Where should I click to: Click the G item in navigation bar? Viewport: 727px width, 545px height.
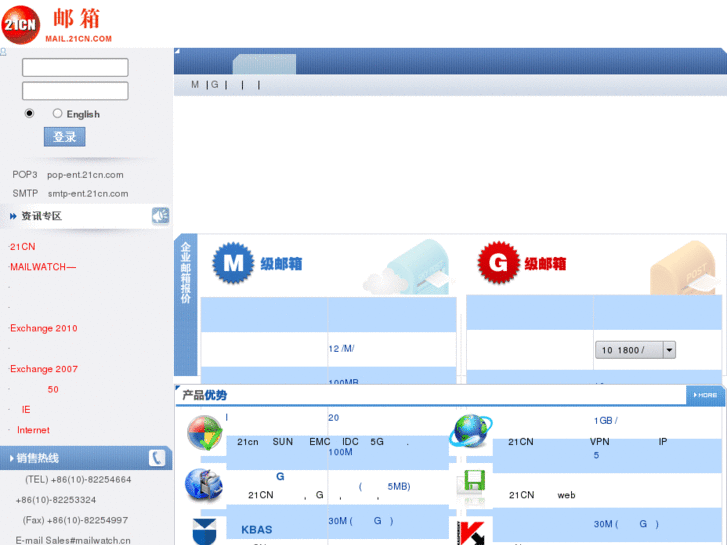pos(215,84)
